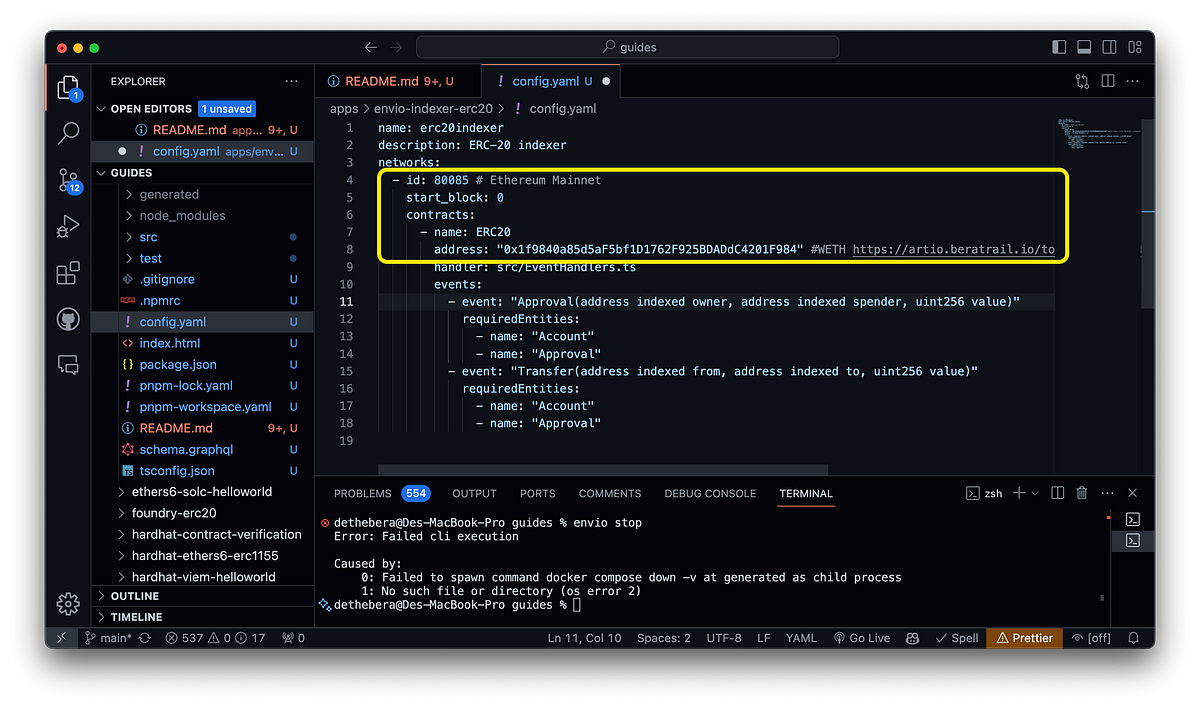
Task: Toggle the bottom panel layout icon
Action: coord(1084,47)
